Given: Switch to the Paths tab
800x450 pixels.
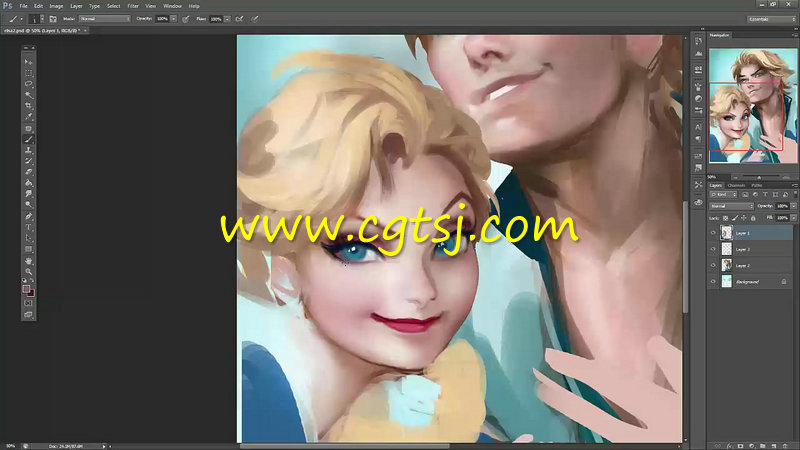Looking at the screenshot, I should tap(757, 185).
